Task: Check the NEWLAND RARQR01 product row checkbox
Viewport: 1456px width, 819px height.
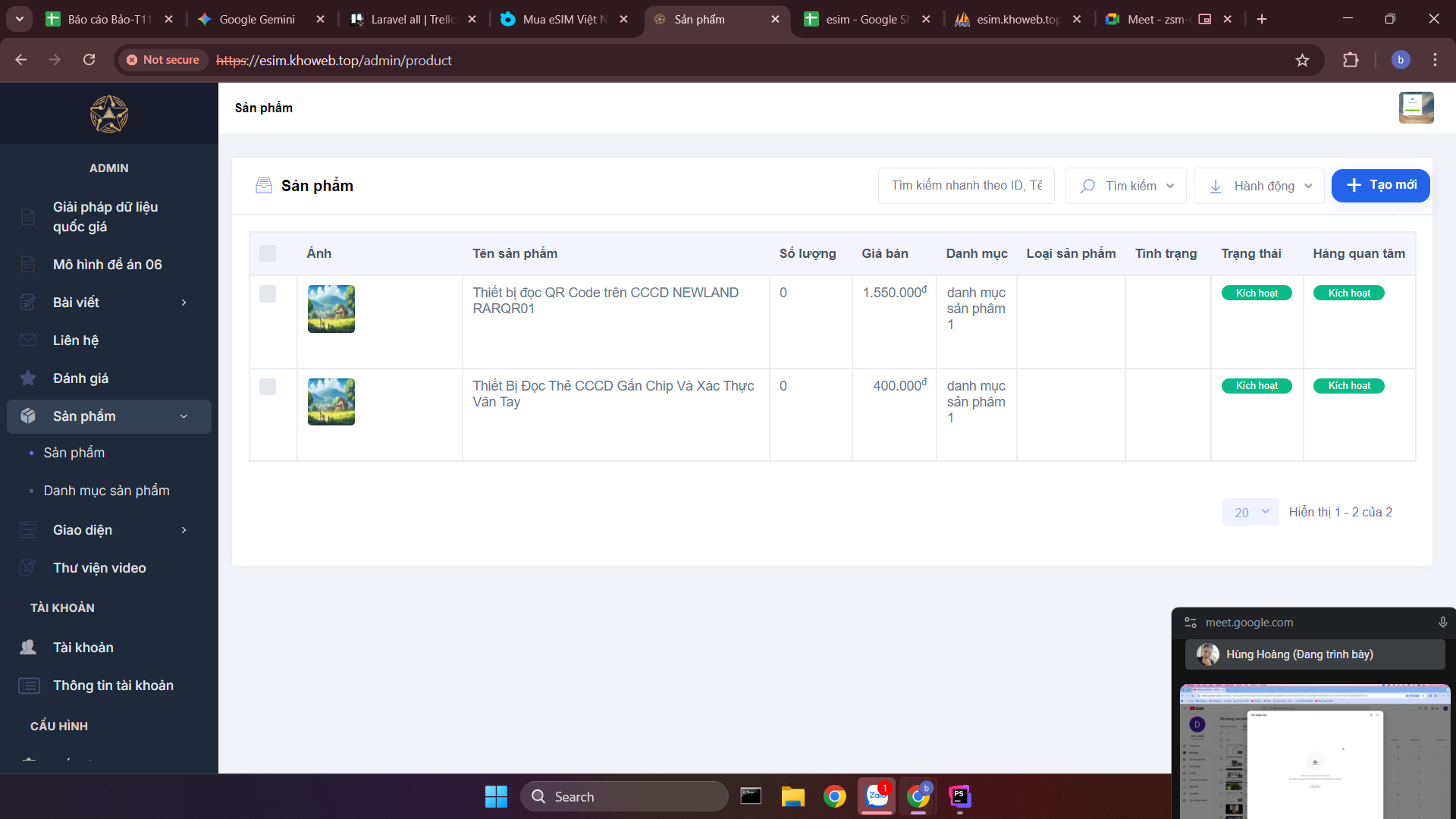Action: (268, 294)
